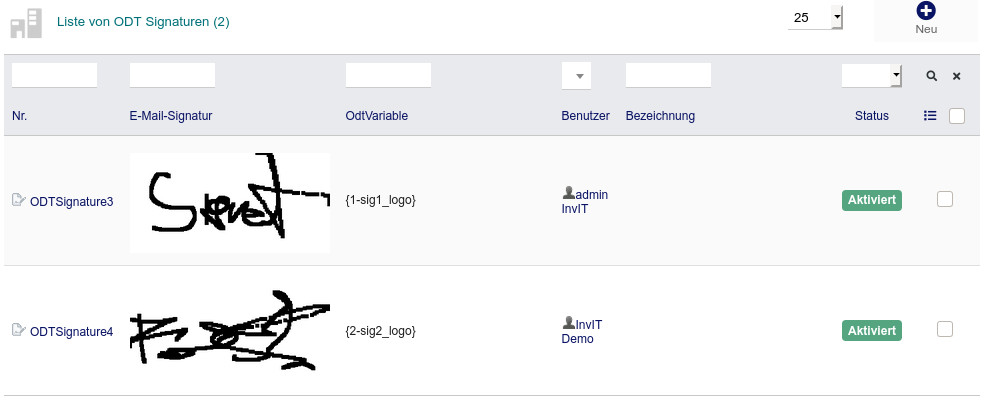Viewport: 987px width, 406px height.
Task: Open the ODTSignature3 link
Action: [72, 202]
